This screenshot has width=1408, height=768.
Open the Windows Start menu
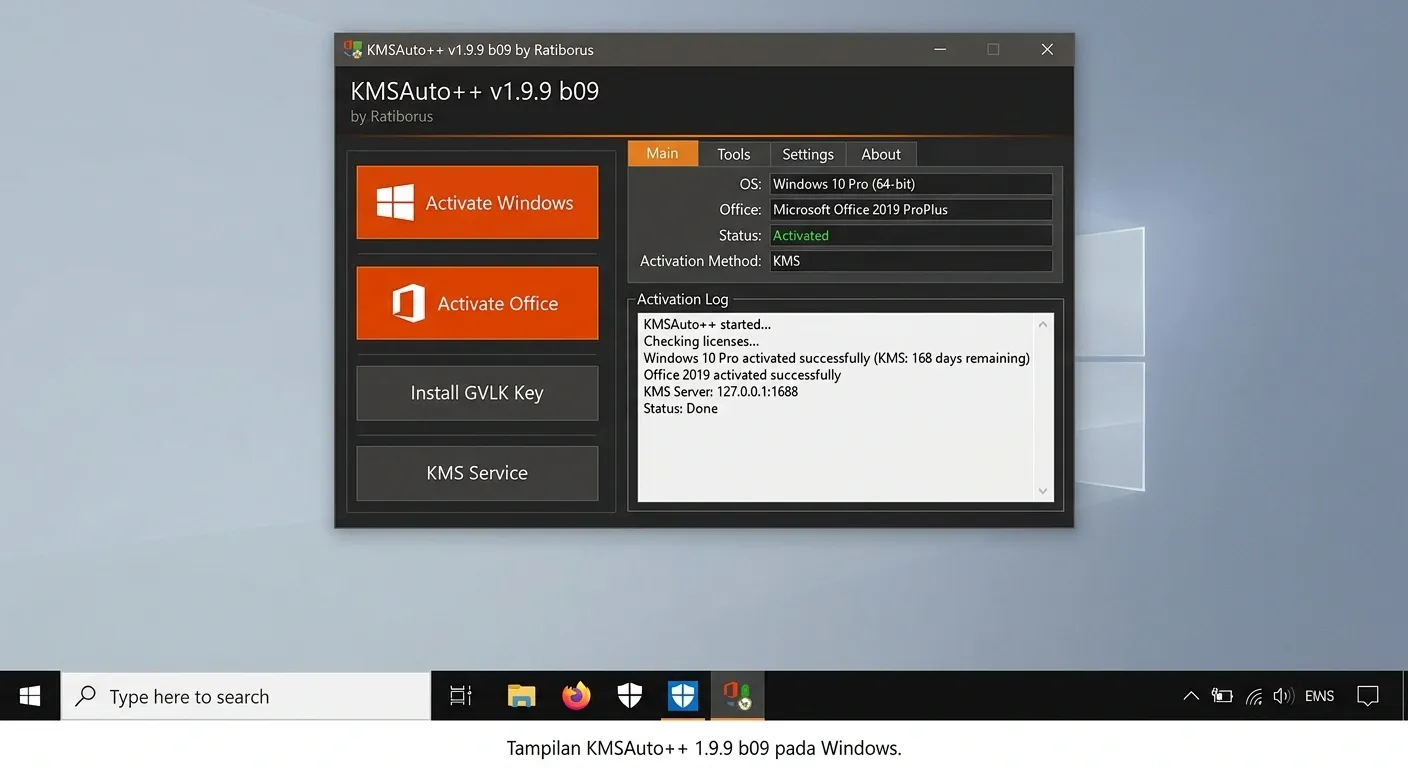click(x=30, y=696)
